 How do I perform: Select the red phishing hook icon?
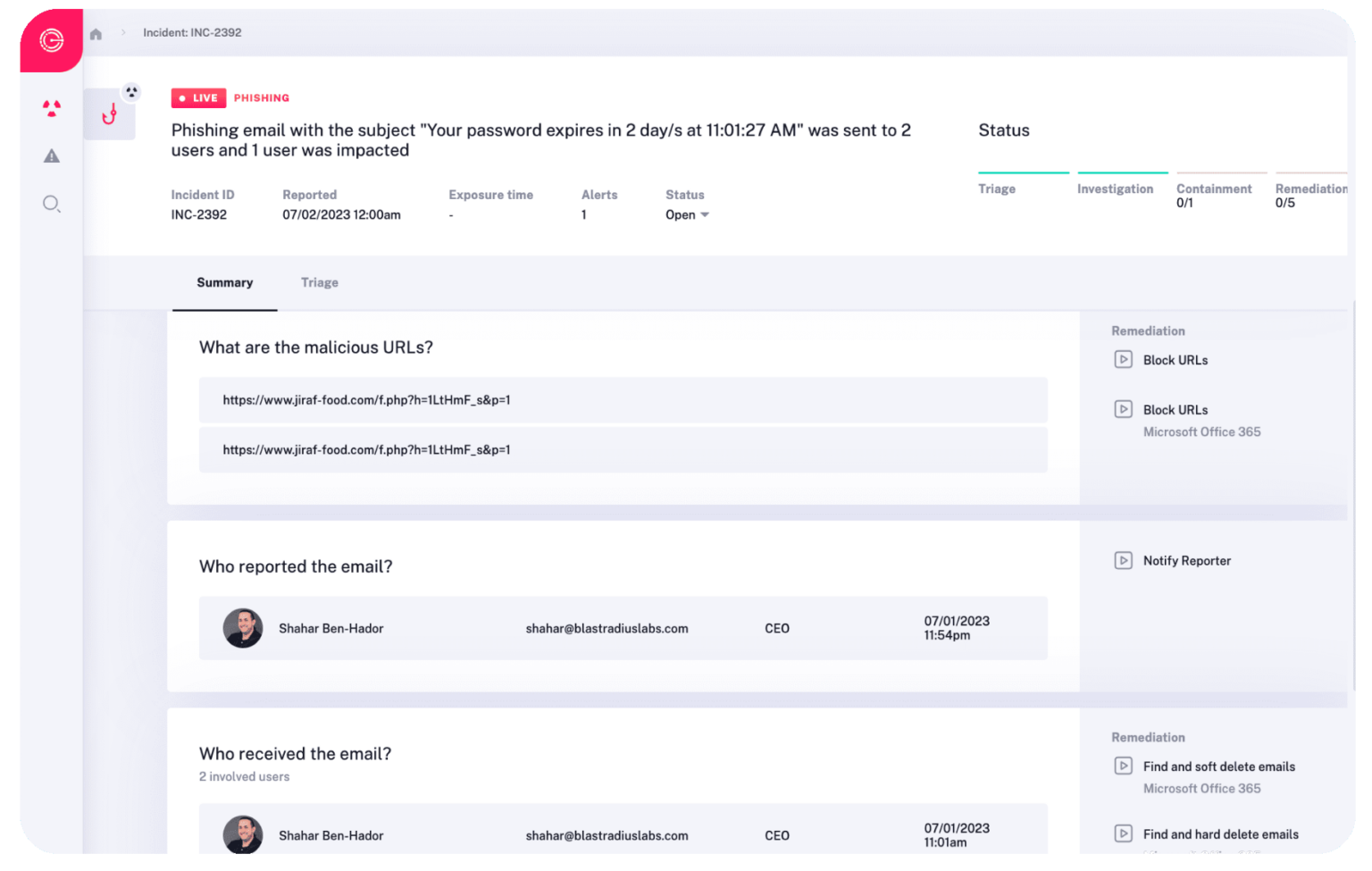click(112, 115)
